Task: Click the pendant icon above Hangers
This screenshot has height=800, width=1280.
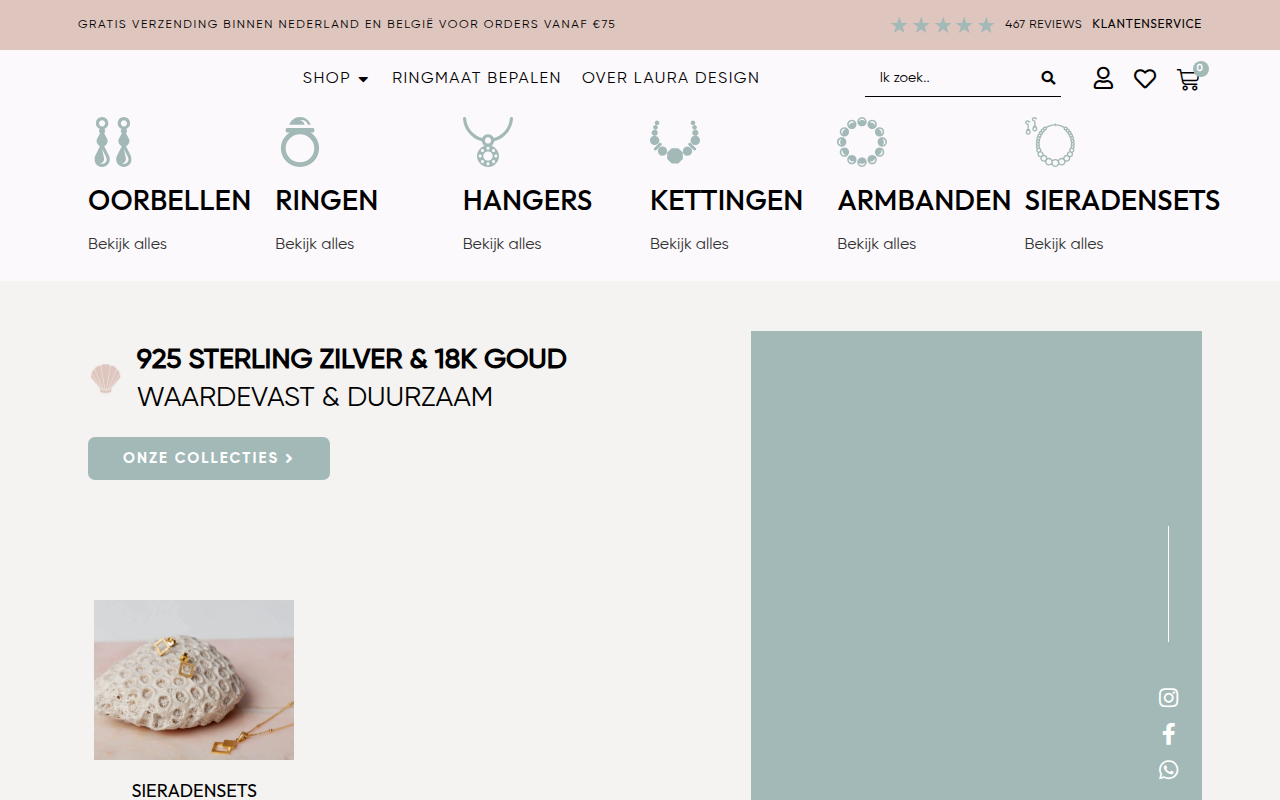Action: (488, 142)
